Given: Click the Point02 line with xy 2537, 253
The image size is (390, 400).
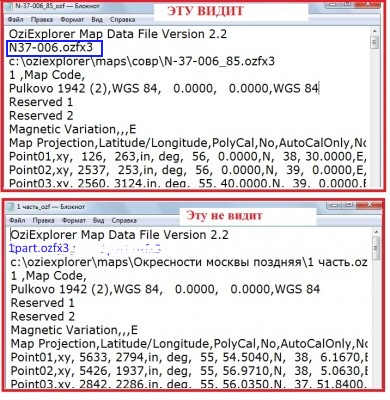Looking at the screenshot, I should [x=187, y=170].
